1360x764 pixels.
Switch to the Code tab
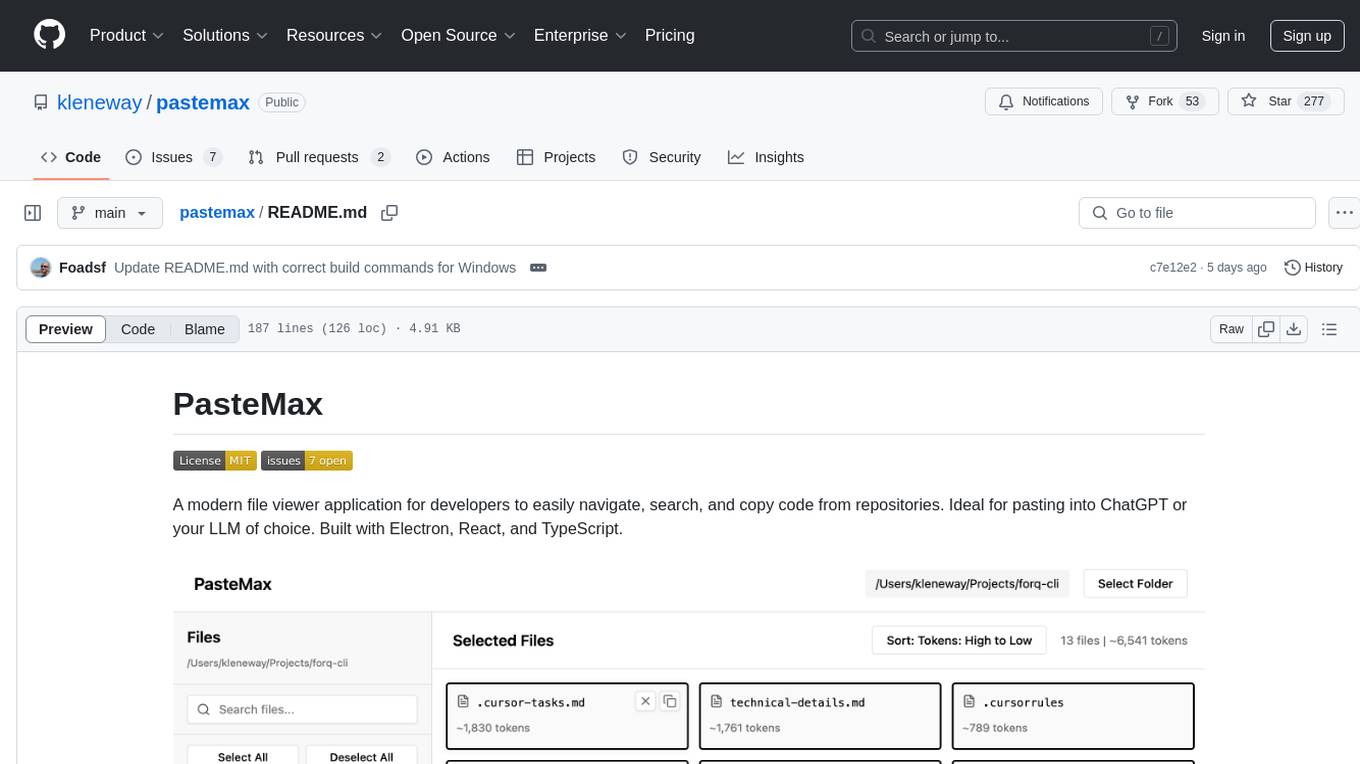[x=71, y=157]
